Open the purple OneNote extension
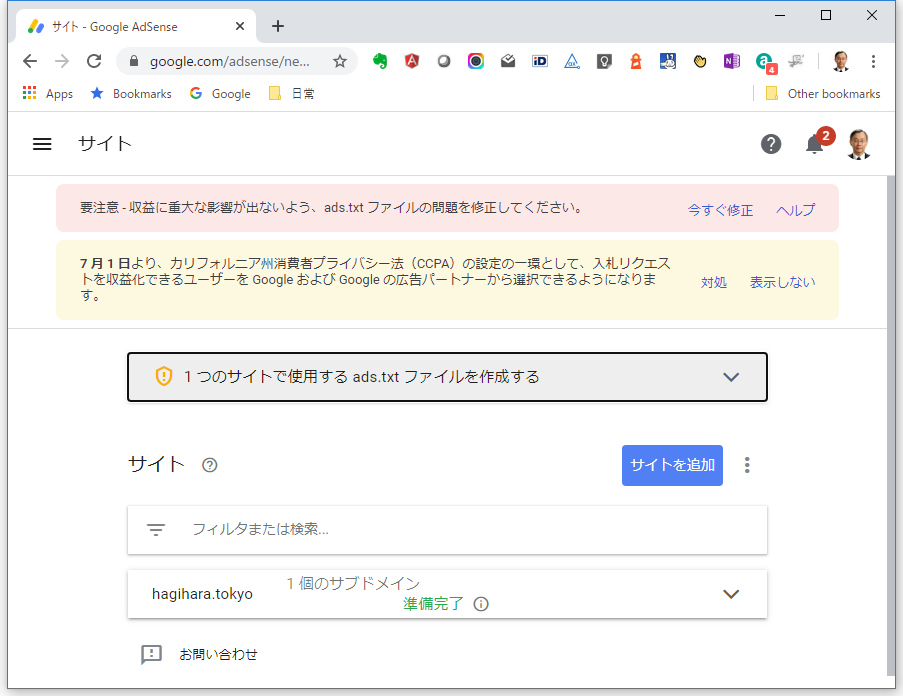This screenshot has width=903, height=696. [x=732, y=61]
